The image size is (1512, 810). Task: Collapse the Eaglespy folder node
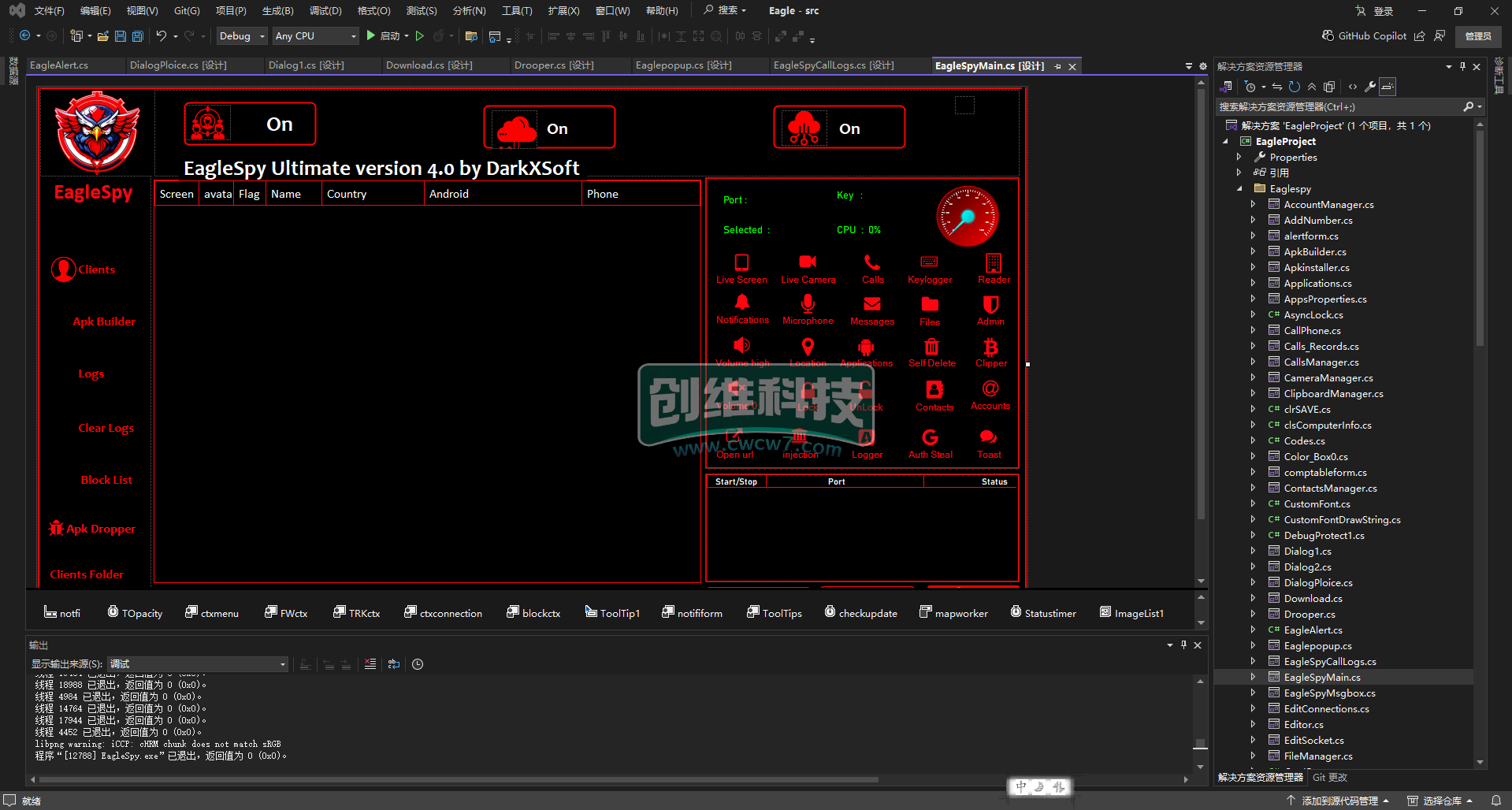tap(1239, 188)
